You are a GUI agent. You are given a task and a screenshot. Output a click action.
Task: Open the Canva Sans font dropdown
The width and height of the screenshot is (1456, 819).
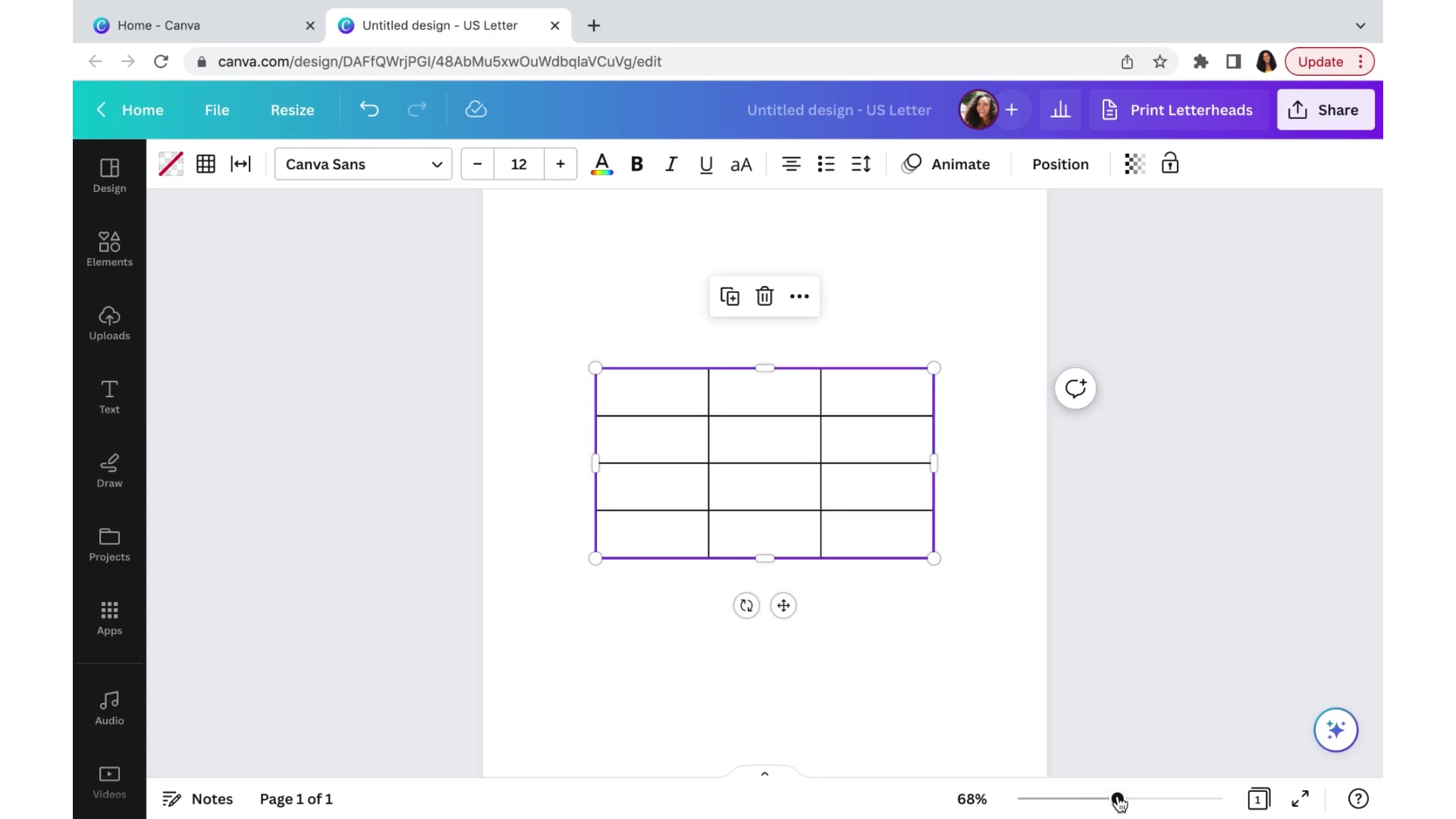(x=362, y=164)
